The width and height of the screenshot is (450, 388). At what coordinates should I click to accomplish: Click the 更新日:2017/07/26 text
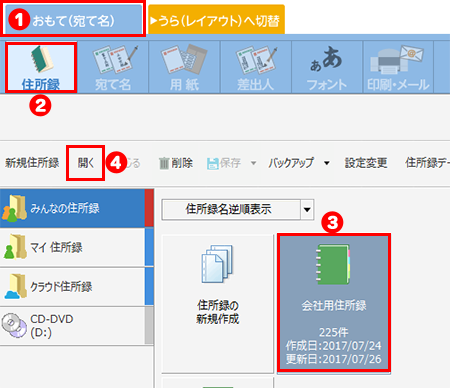334,359
